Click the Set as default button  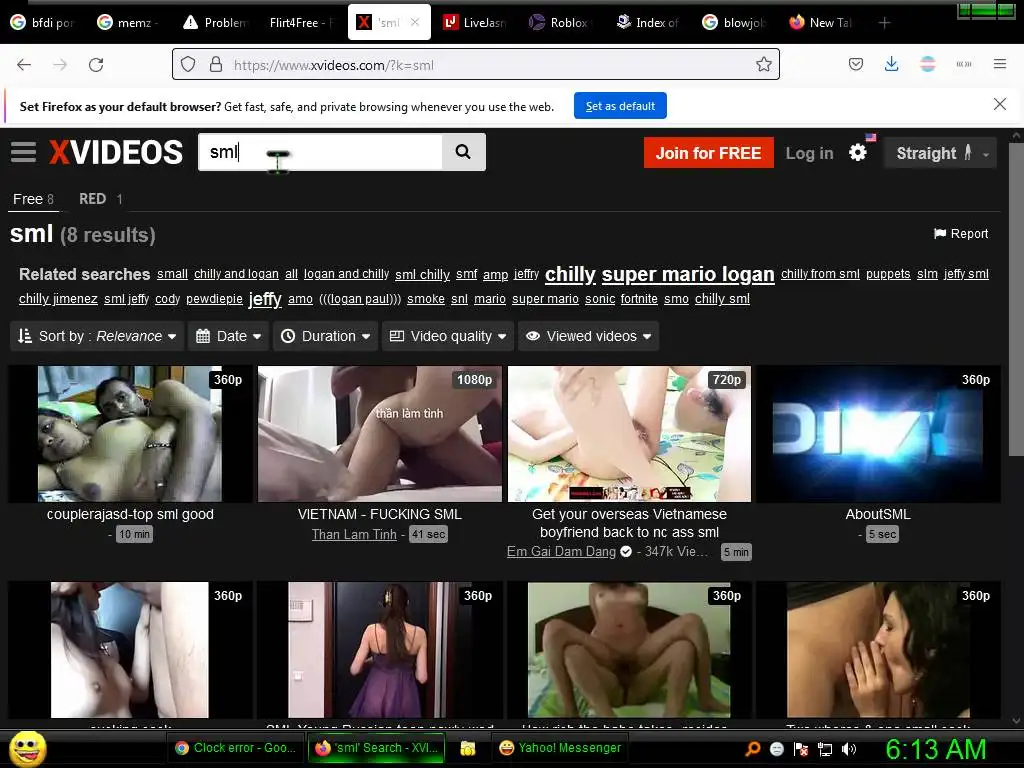620,106
